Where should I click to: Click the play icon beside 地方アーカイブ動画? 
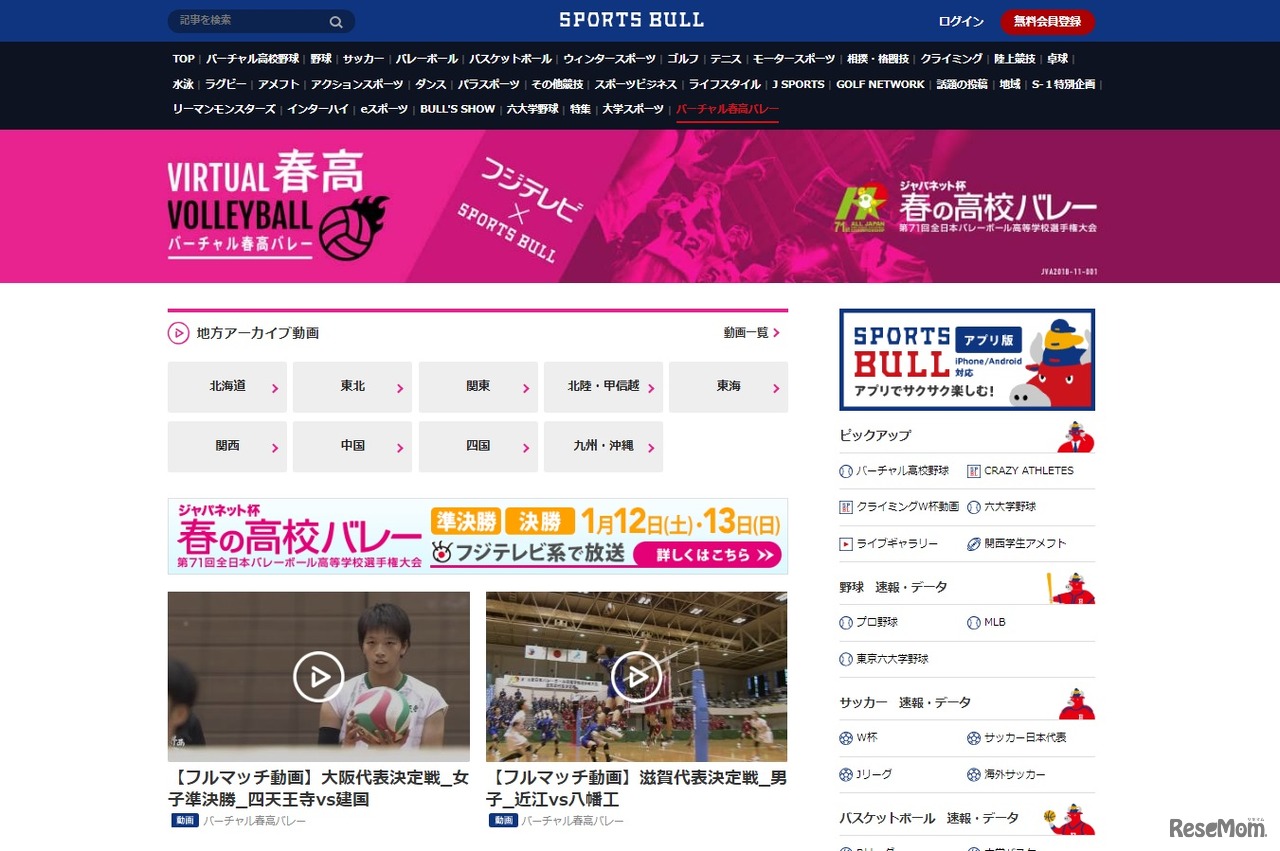(x=178, y=333)
